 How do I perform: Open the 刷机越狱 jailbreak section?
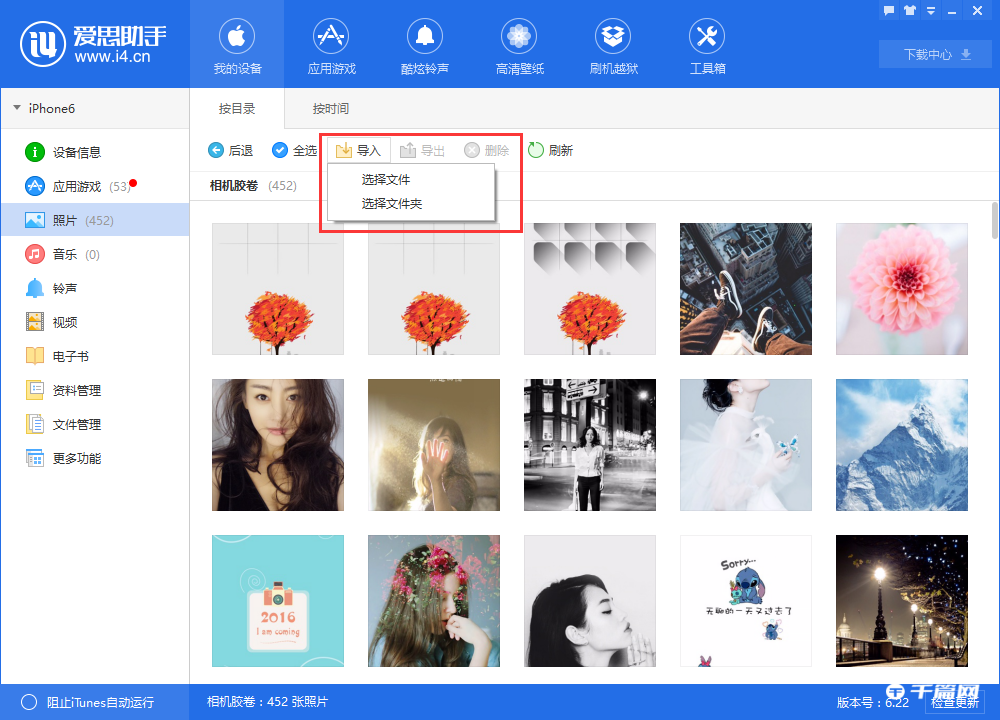[x=613, y=45]
